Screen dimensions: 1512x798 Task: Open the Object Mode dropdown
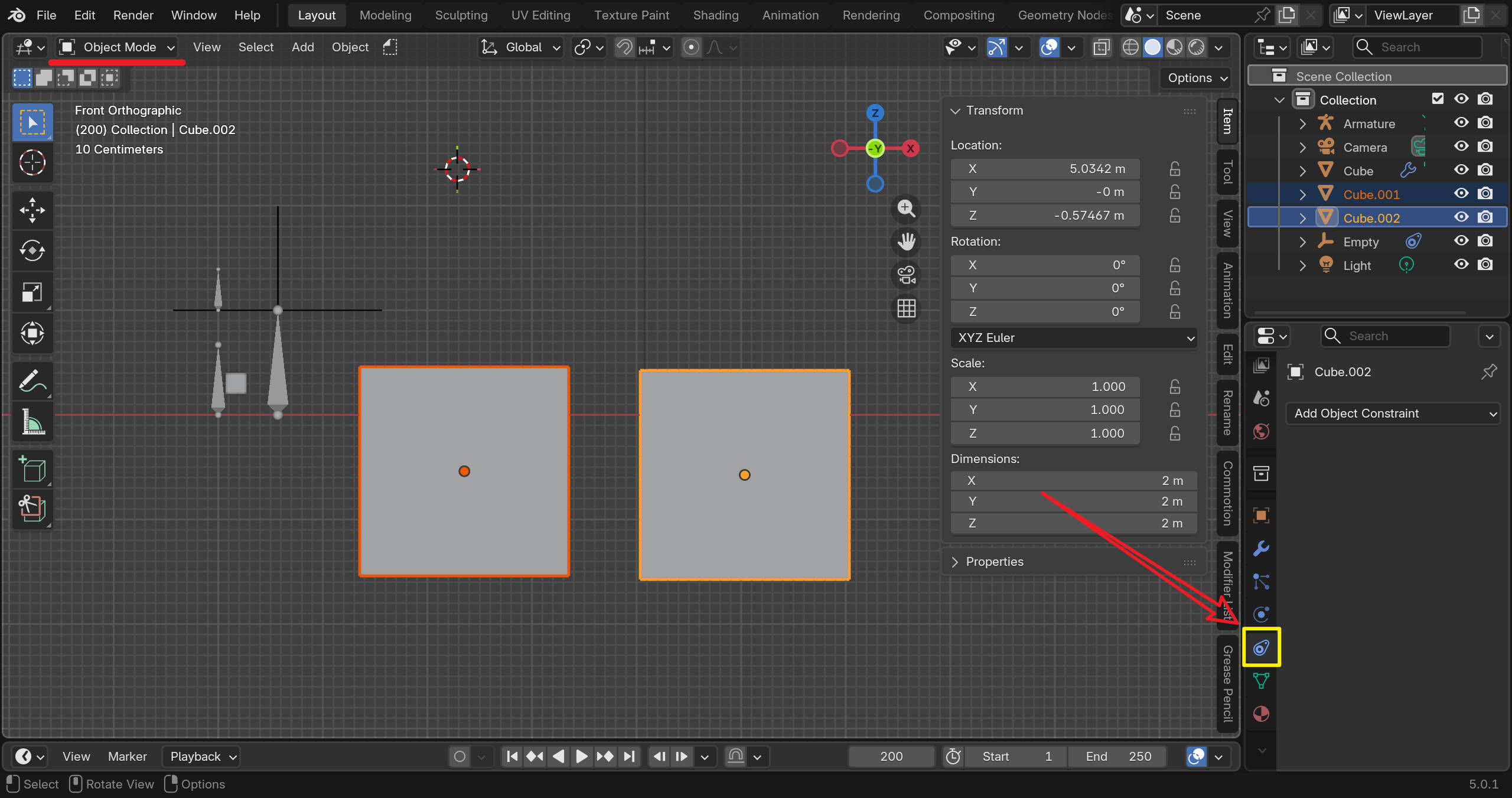click(x=118, y=47)
